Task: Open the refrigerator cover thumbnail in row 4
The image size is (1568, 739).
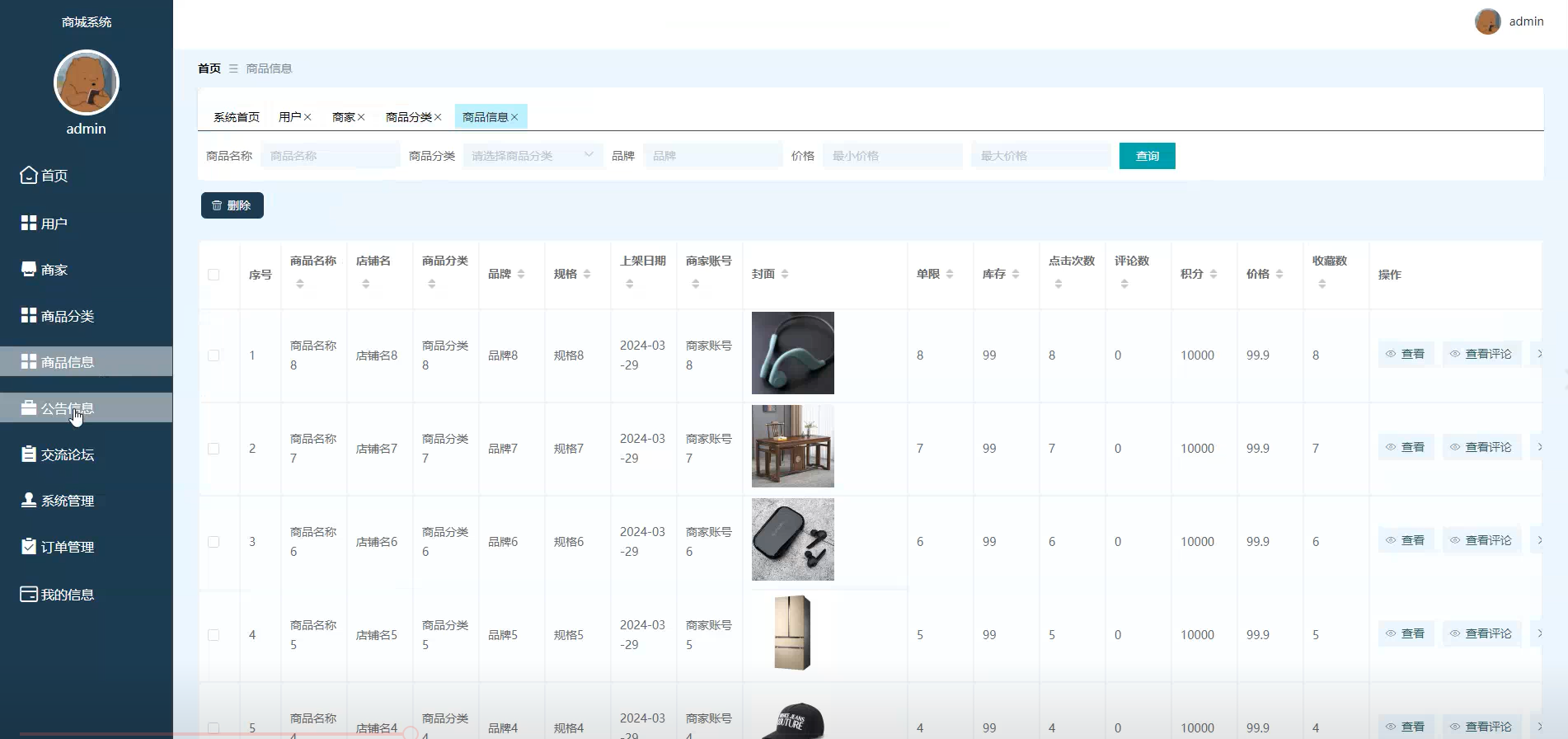Action: pos(793,633)
